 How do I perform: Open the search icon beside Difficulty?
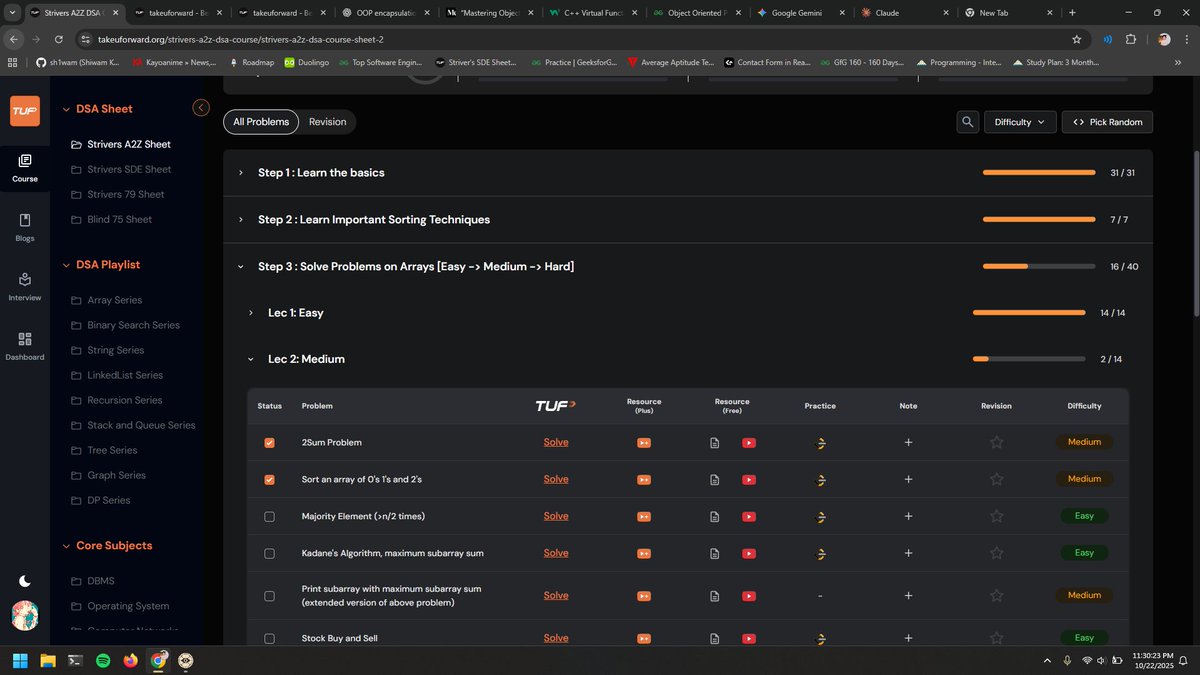(967, 122)
